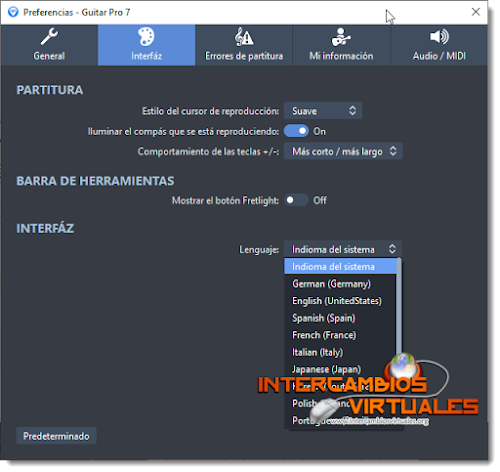Viewport: 500px width, 472px height.
Task: Open the Errores de partitura tab
Action: (244, 45)
